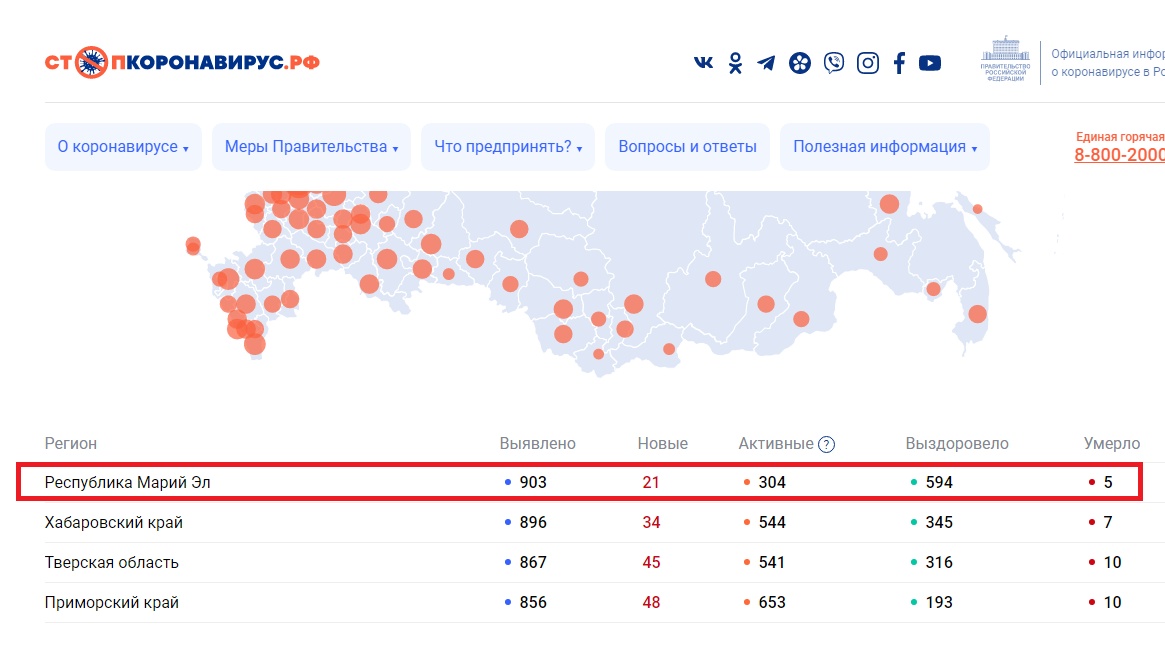Click the question mark next to Активные
Screen dimensions: 1165x658
[x=827, y=444]
